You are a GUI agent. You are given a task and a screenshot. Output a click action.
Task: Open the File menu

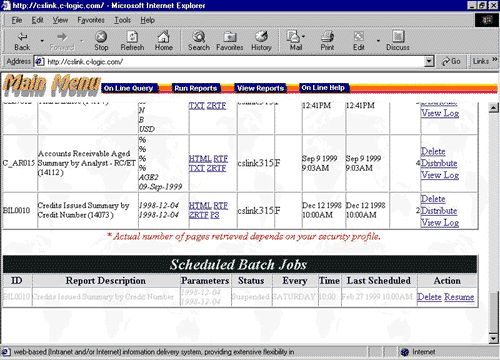click(17, 20)
